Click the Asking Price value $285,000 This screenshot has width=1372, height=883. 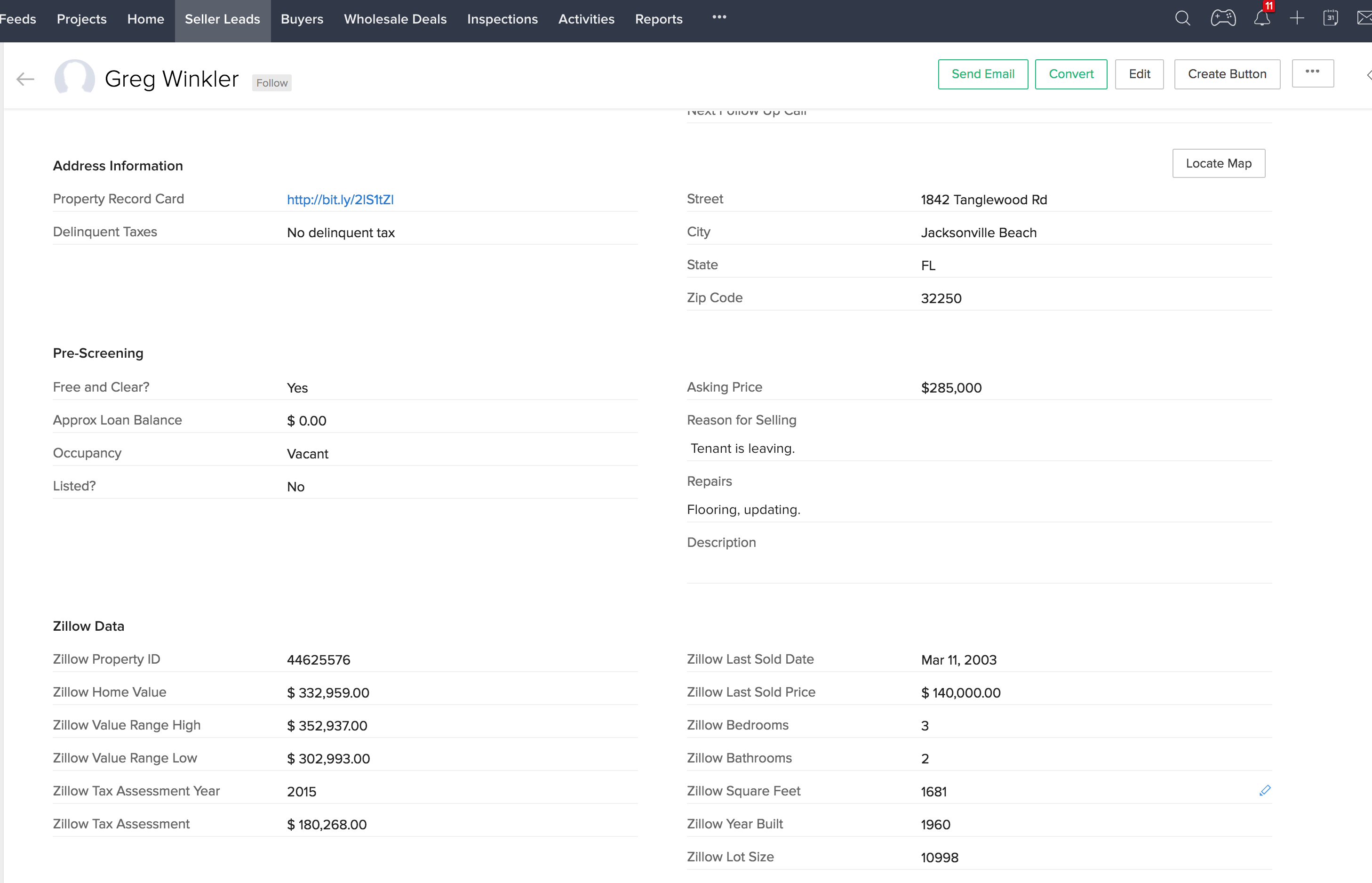click(951, 388)
